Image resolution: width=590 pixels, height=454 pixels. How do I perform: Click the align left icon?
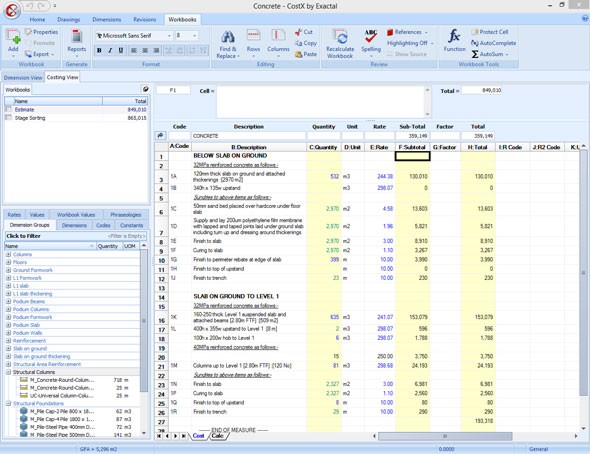(x=134, y=50)
